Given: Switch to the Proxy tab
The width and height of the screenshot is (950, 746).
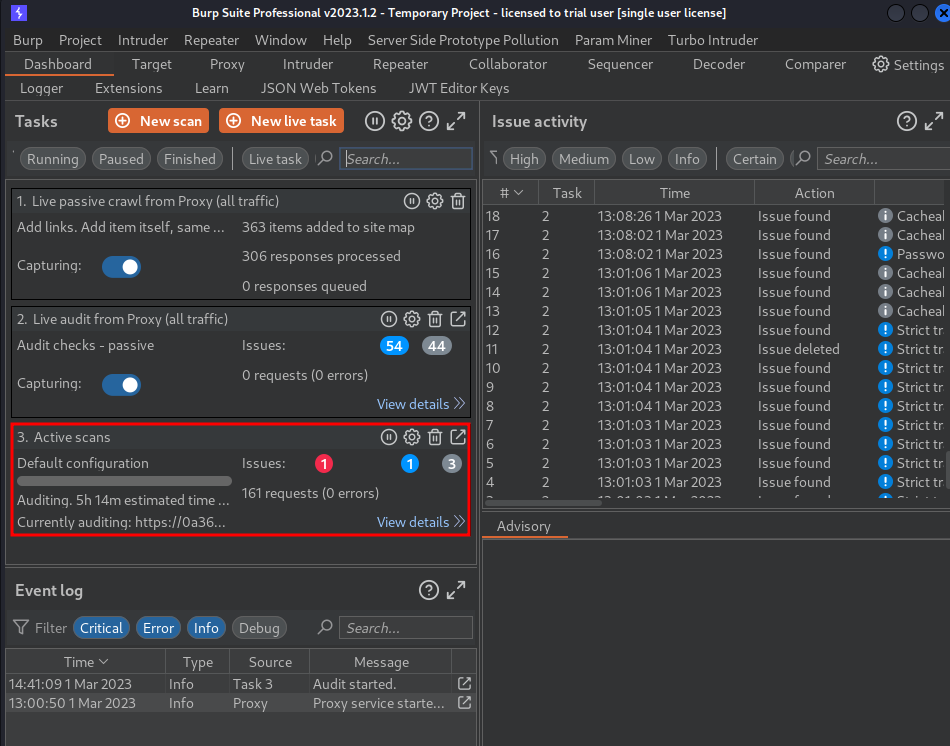Looking at the screenshot, I should (x=227, y=64).
